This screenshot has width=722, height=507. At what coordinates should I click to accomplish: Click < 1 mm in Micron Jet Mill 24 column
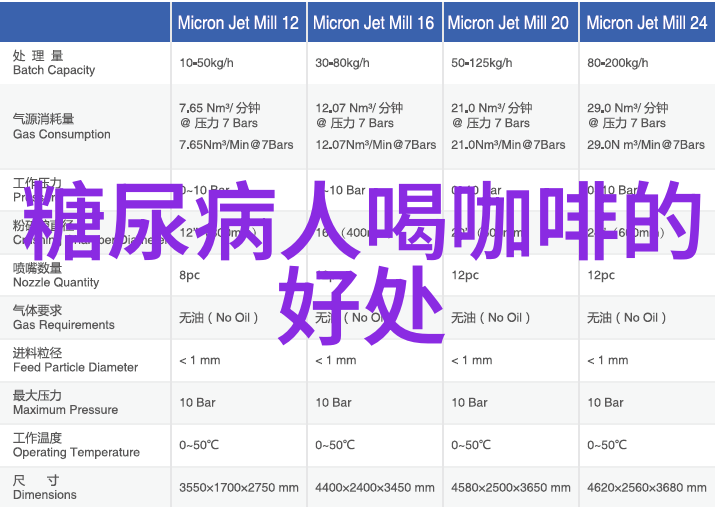[x=607, y=360]
